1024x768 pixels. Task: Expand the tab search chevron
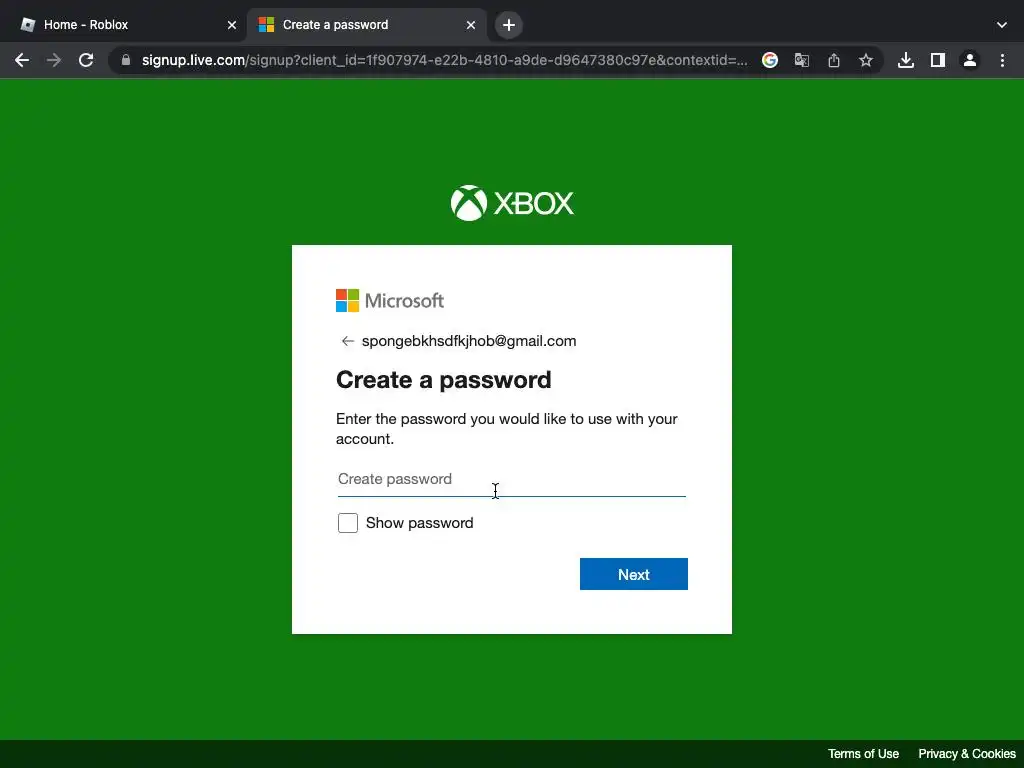1002,25
